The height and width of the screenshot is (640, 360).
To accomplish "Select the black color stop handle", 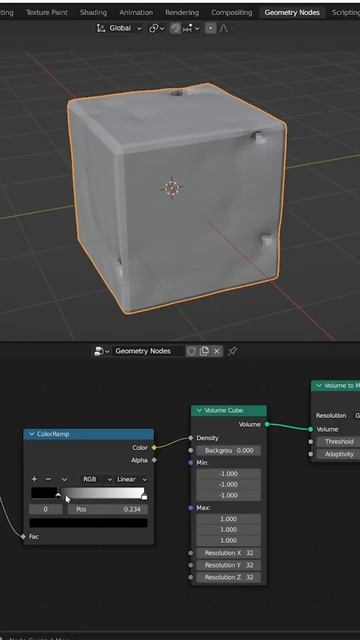I will 58,496.
